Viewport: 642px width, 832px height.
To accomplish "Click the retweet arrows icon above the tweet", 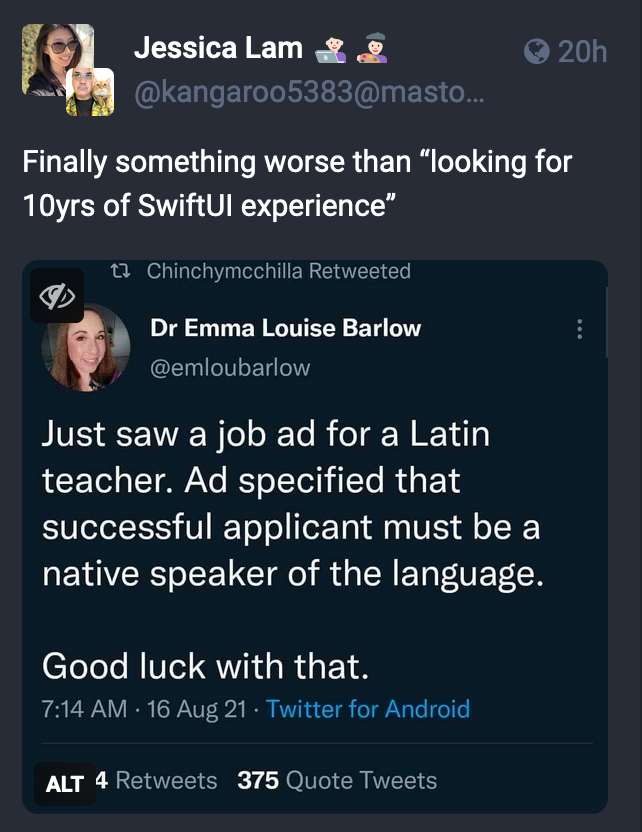I will click(x=120, y=271).
